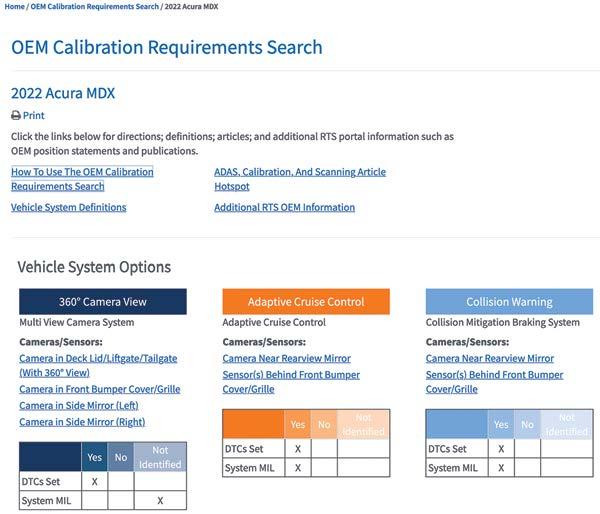Select the Adaptive Cruise Control header
Image resolution: width=600 pixels, height=514 pixels.
tap(306, 302)
